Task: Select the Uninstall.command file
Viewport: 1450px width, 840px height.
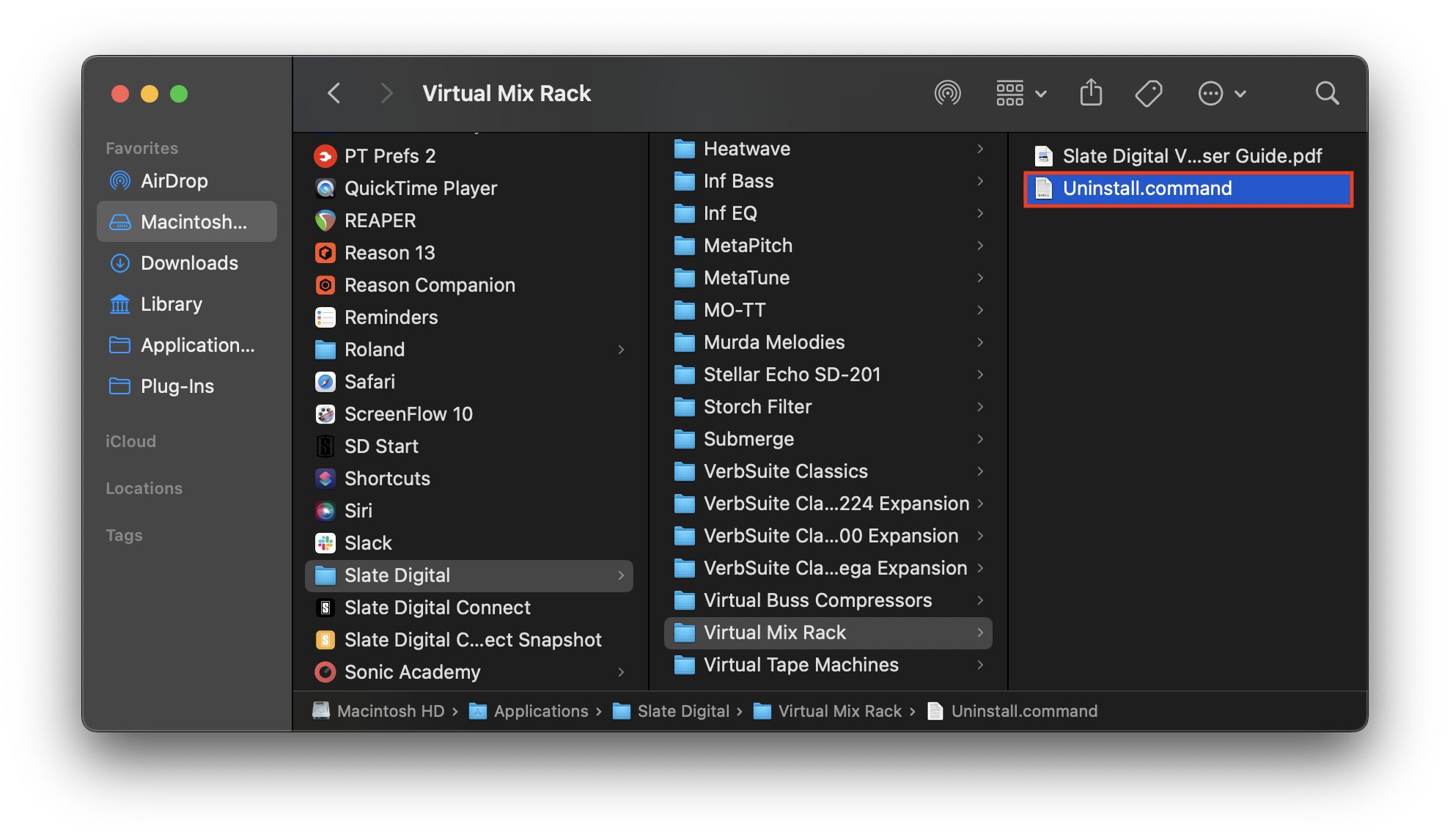Action: [x=1188, y=188]
